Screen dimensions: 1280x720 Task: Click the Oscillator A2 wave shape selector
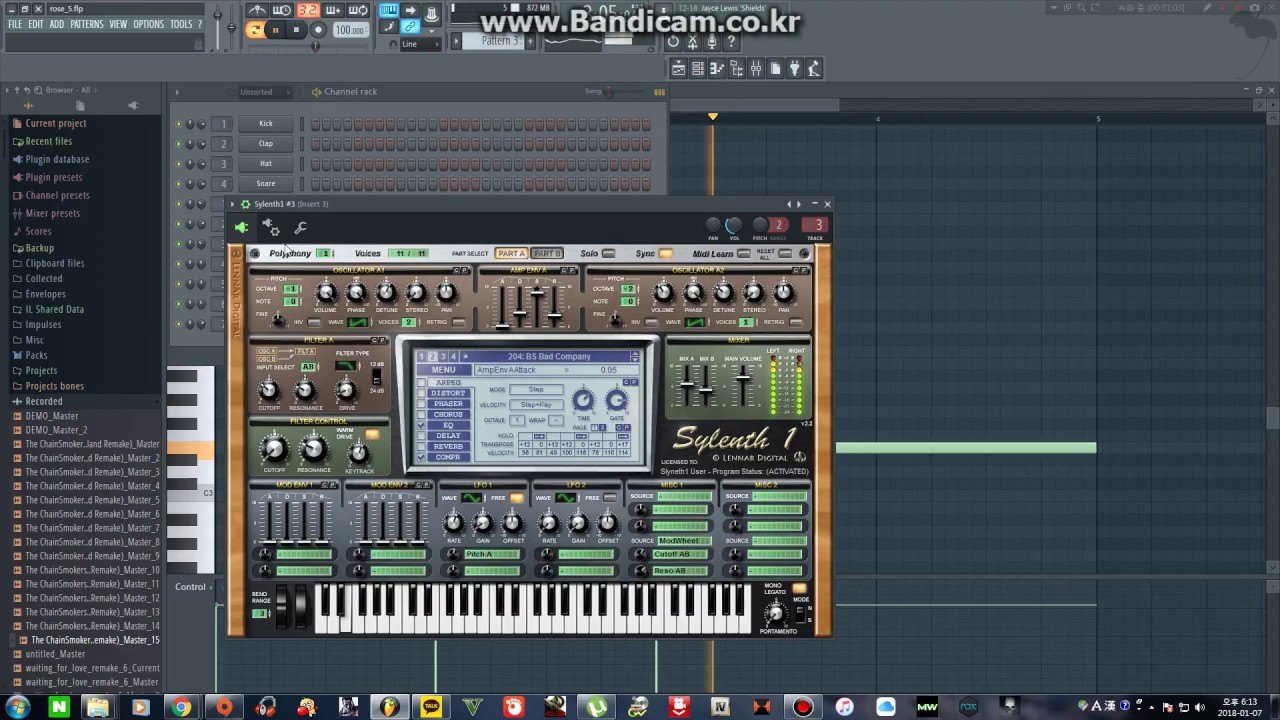tap(694, 322)
